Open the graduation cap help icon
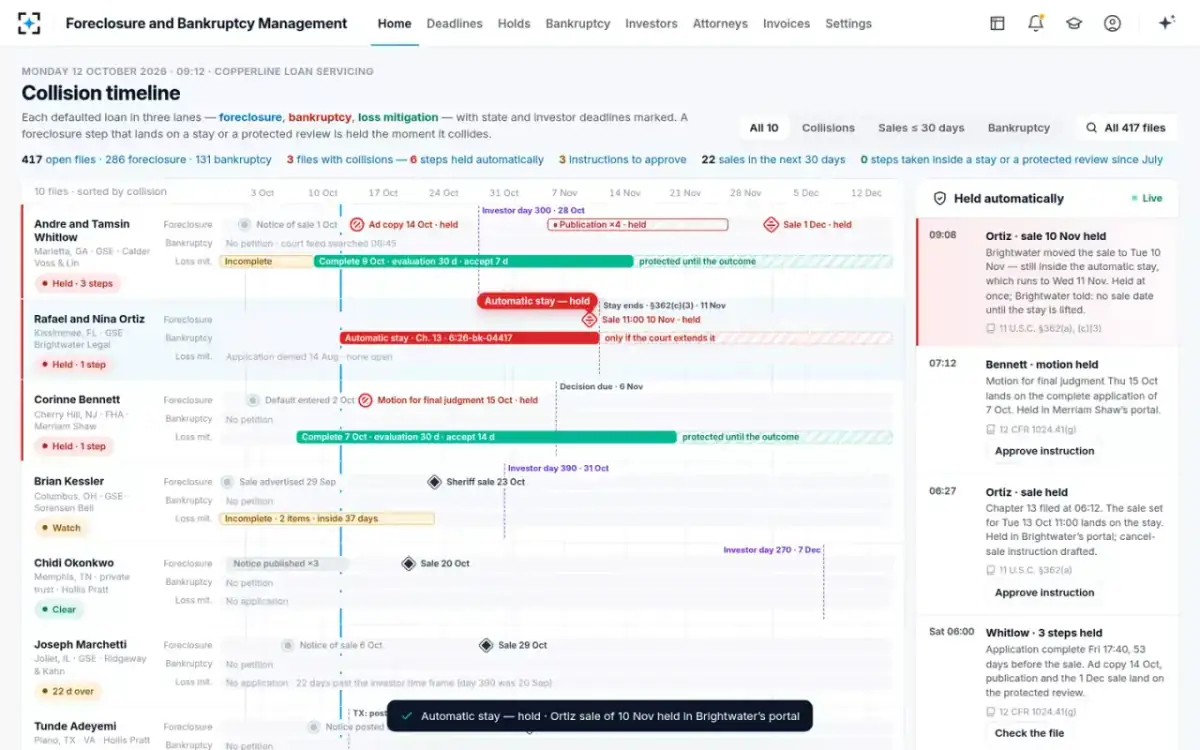 coord(1074,23)
